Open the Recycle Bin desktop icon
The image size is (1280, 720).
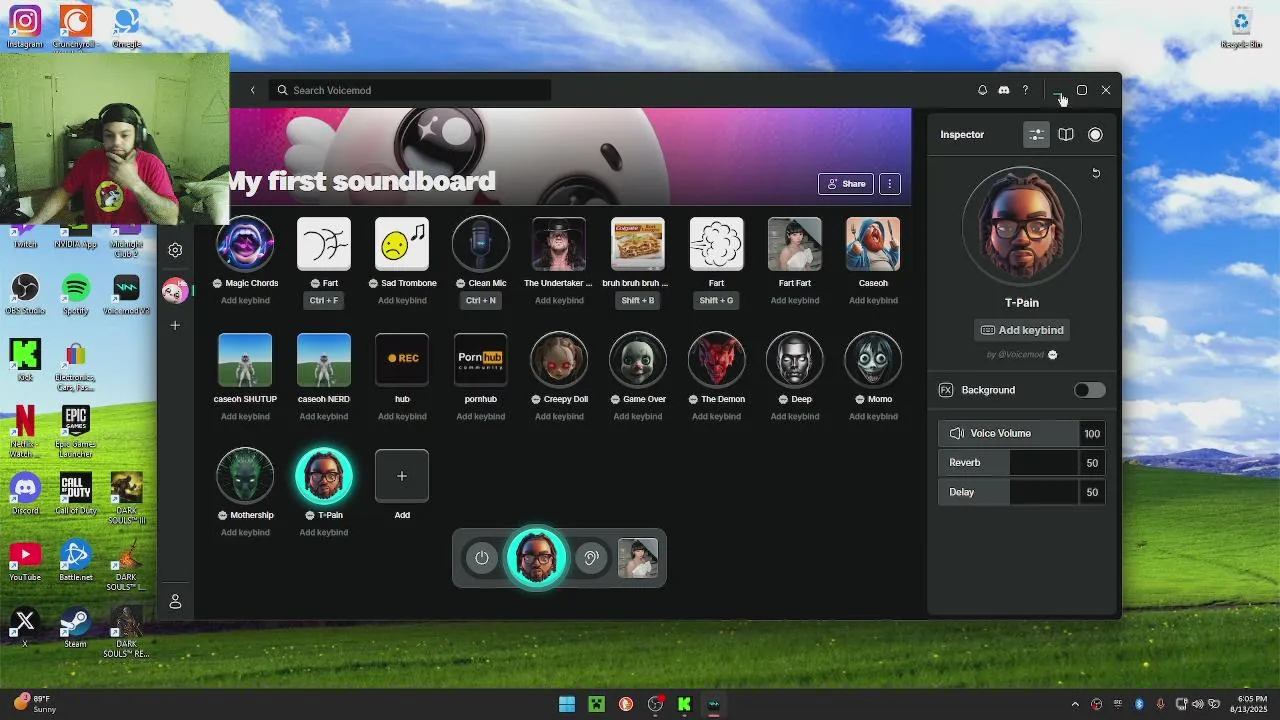pos(1241,28)
